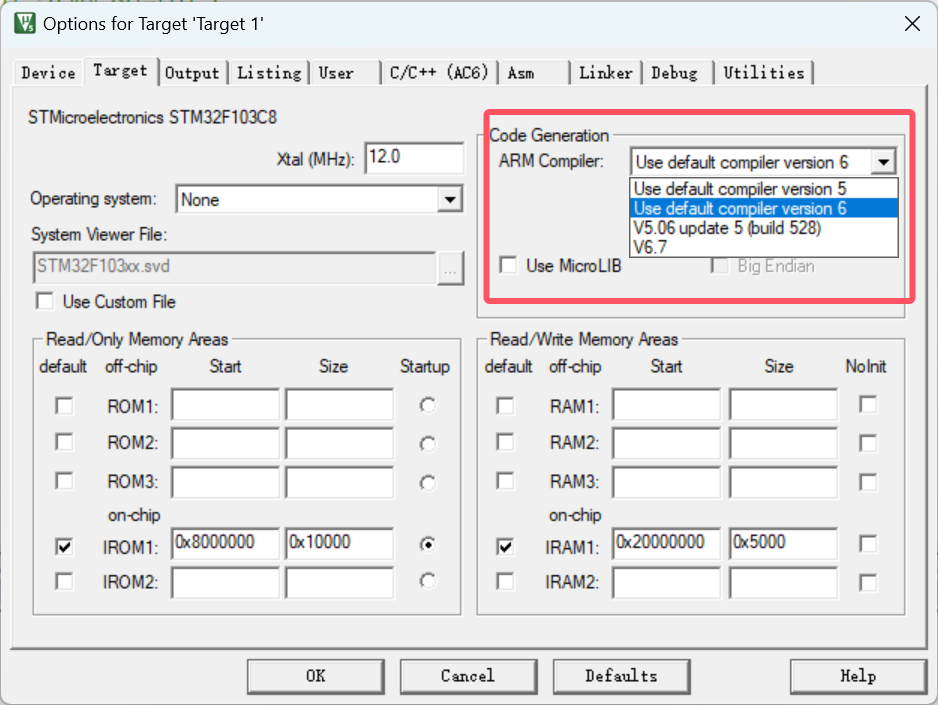Screen dimensions: 938x705
Task: Click the IROM1 Size field 0x10000
Action: (x=340, y=543)
